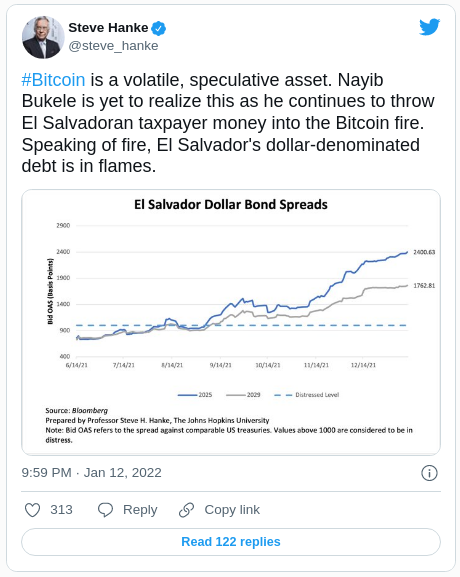Image resolution: width=460 pixels, height=577 pixels.
Task: Click the reply speech bubble icon
Action: click(x=105, y=510)
